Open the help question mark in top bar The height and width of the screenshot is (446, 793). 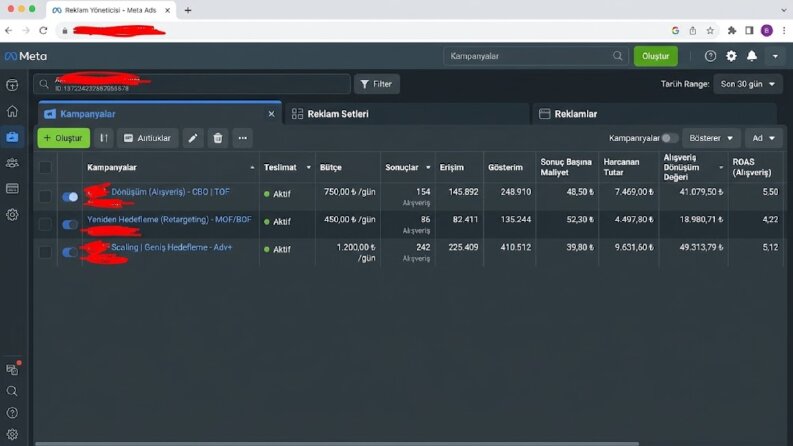(x=710, y=56)
